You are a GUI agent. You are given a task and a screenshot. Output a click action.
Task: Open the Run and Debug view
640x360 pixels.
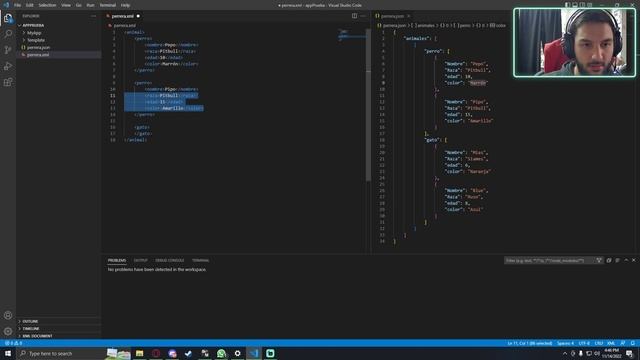tap(8, 66)
